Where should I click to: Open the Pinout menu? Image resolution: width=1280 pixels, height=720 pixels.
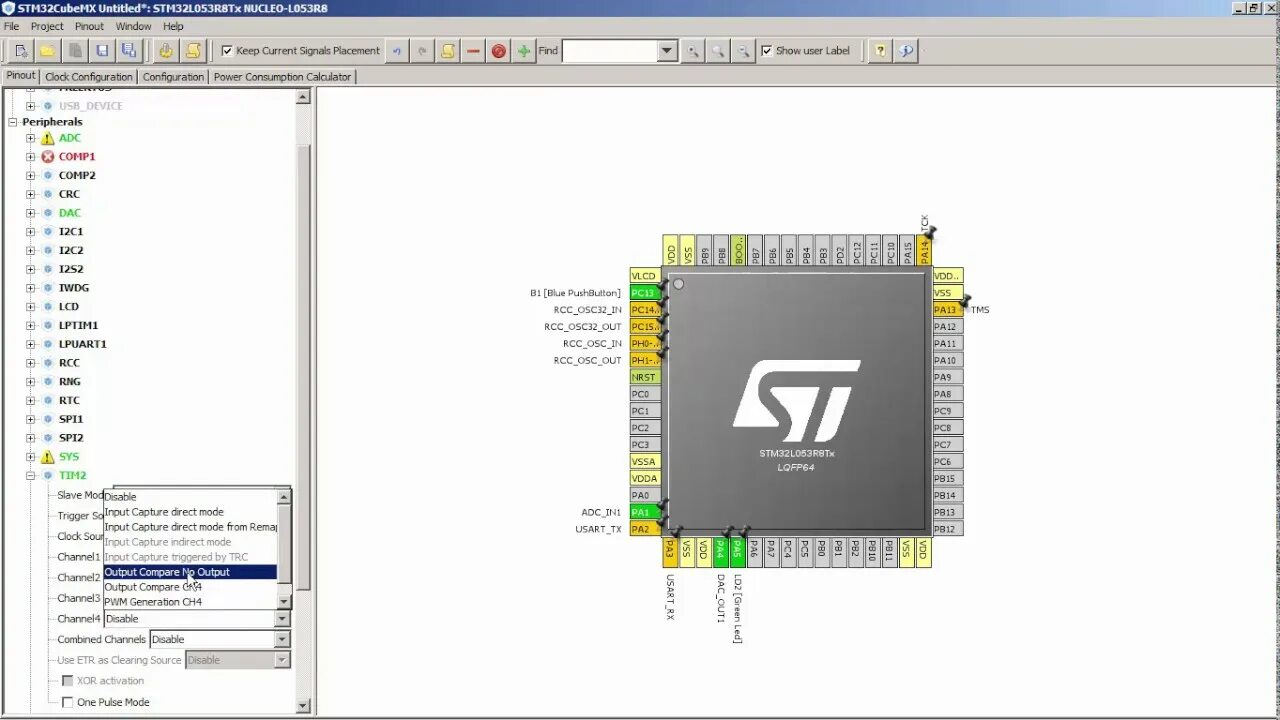pyautogui.click(x=89, y=26)
